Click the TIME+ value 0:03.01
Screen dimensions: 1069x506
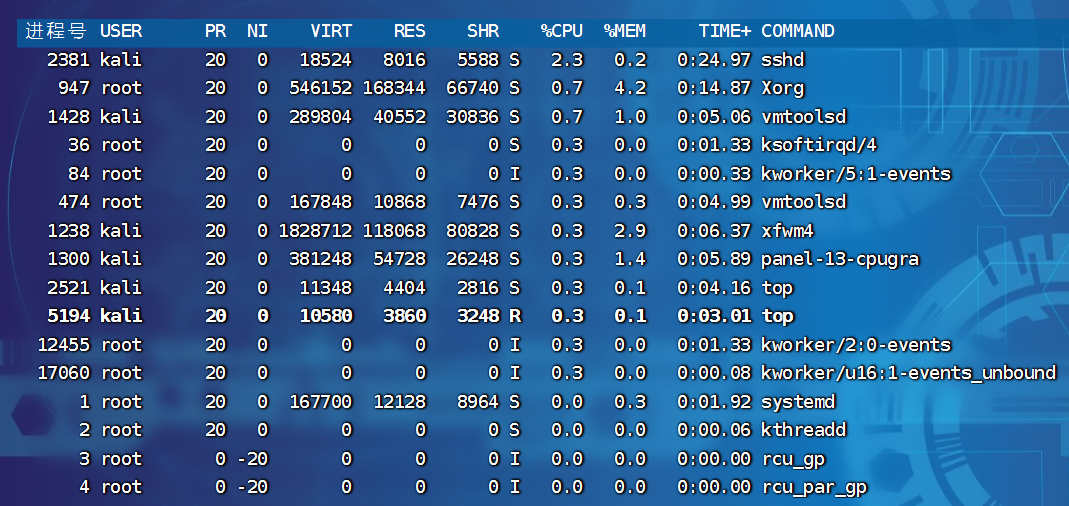(x=714, y=316)
